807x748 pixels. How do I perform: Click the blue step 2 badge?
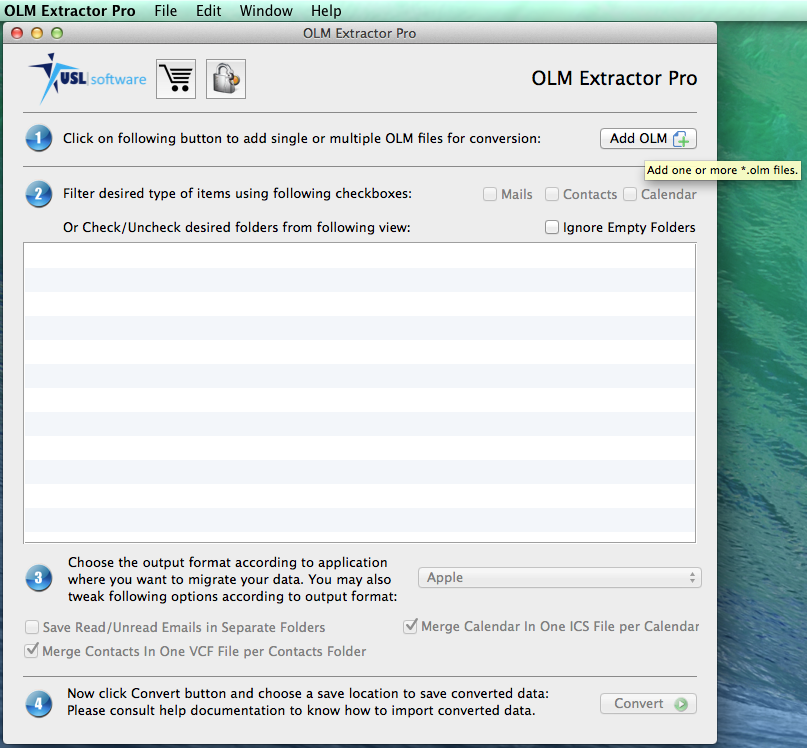click(x=39, y=194)
